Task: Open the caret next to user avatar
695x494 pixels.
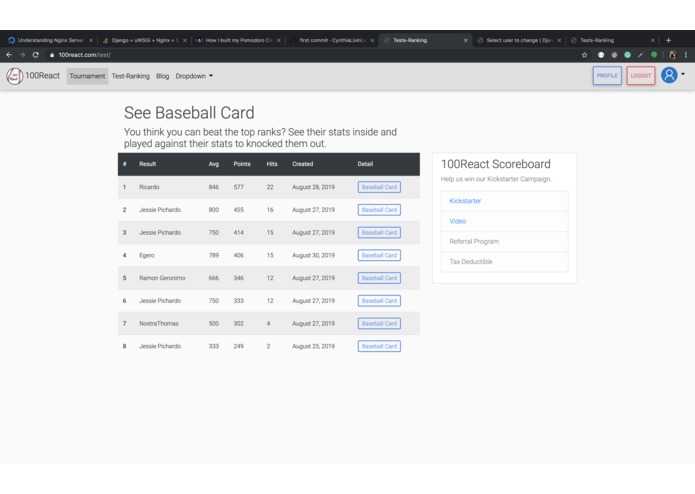Action: [x=683, y=74]
